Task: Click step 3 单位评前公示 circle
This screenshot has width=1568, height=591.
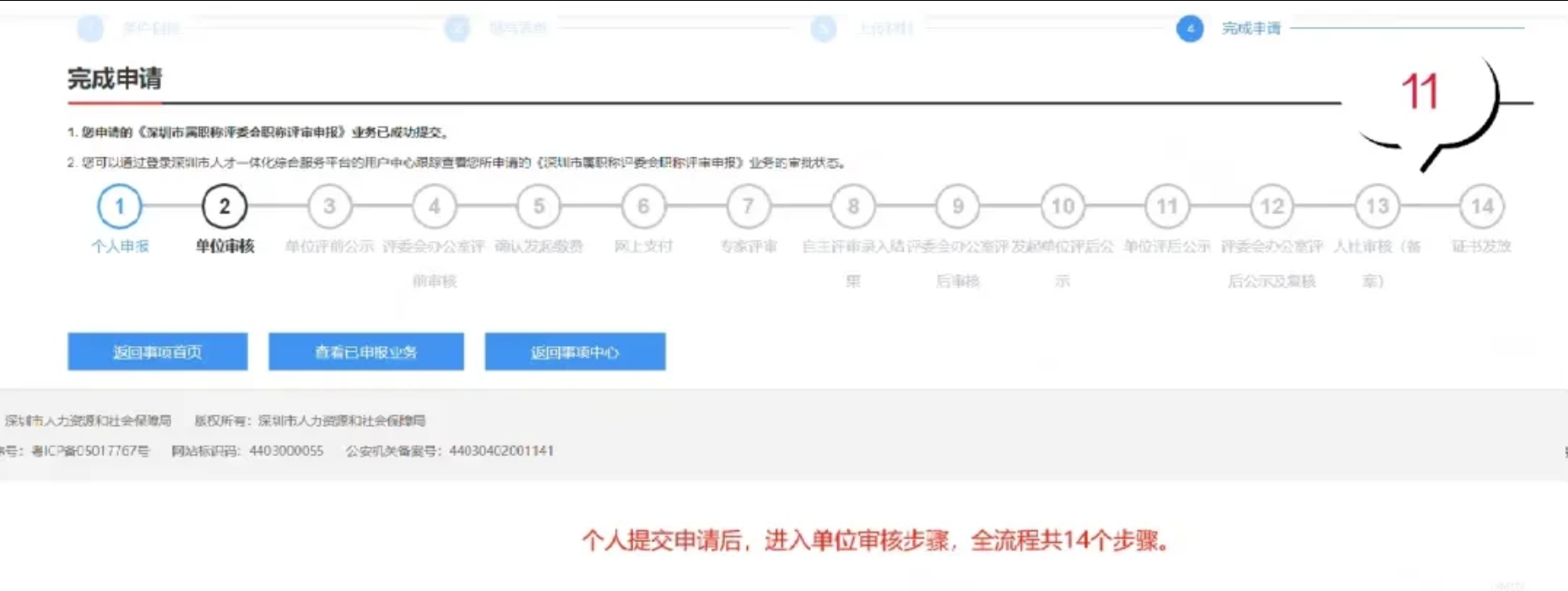Action: [x=329, y=206]
